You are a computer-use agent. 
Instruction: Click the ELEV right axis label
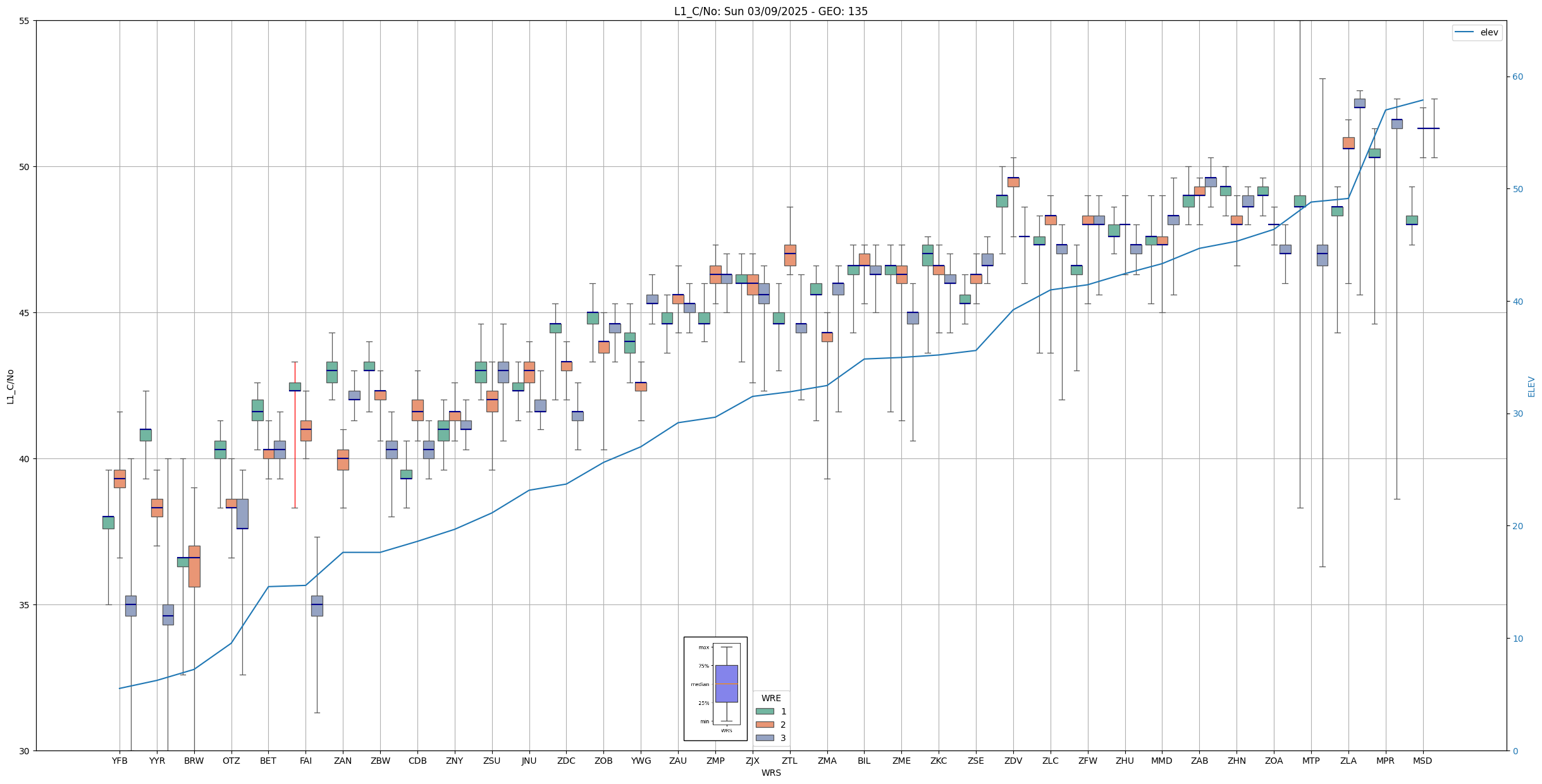coord(1531,386)
